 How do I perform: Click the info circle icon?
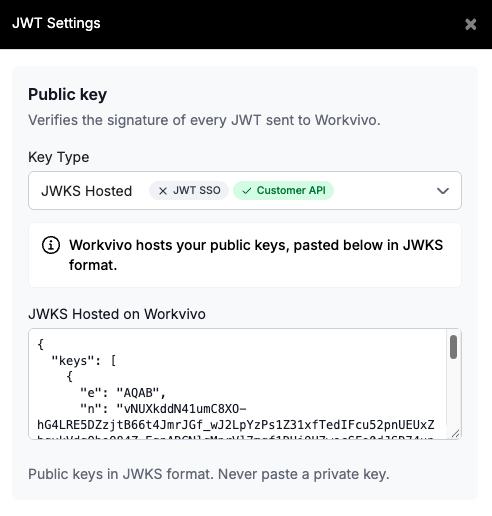[x=51, y=245]
